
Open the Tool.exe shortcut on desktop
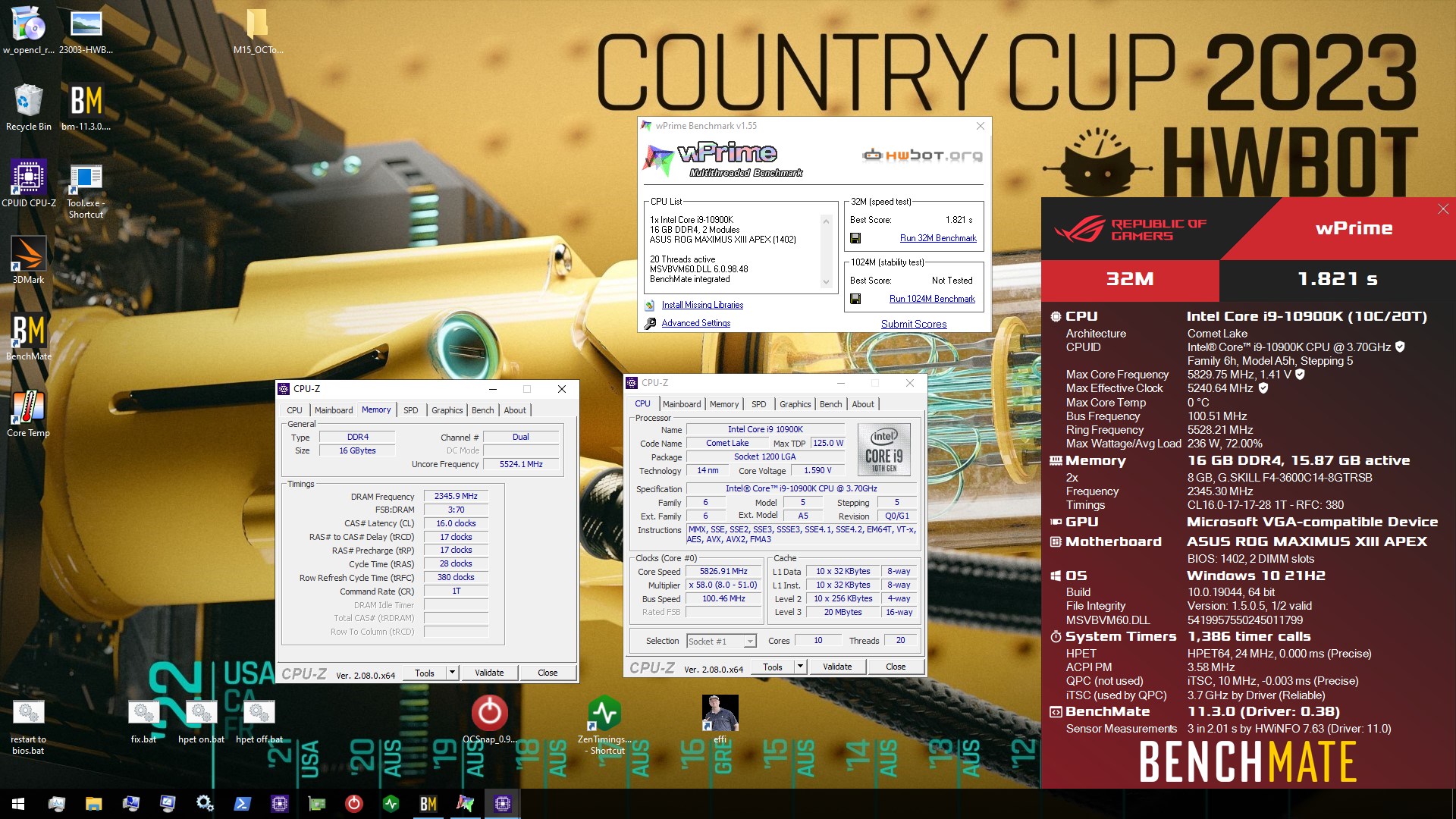click(x=86, y=190)
